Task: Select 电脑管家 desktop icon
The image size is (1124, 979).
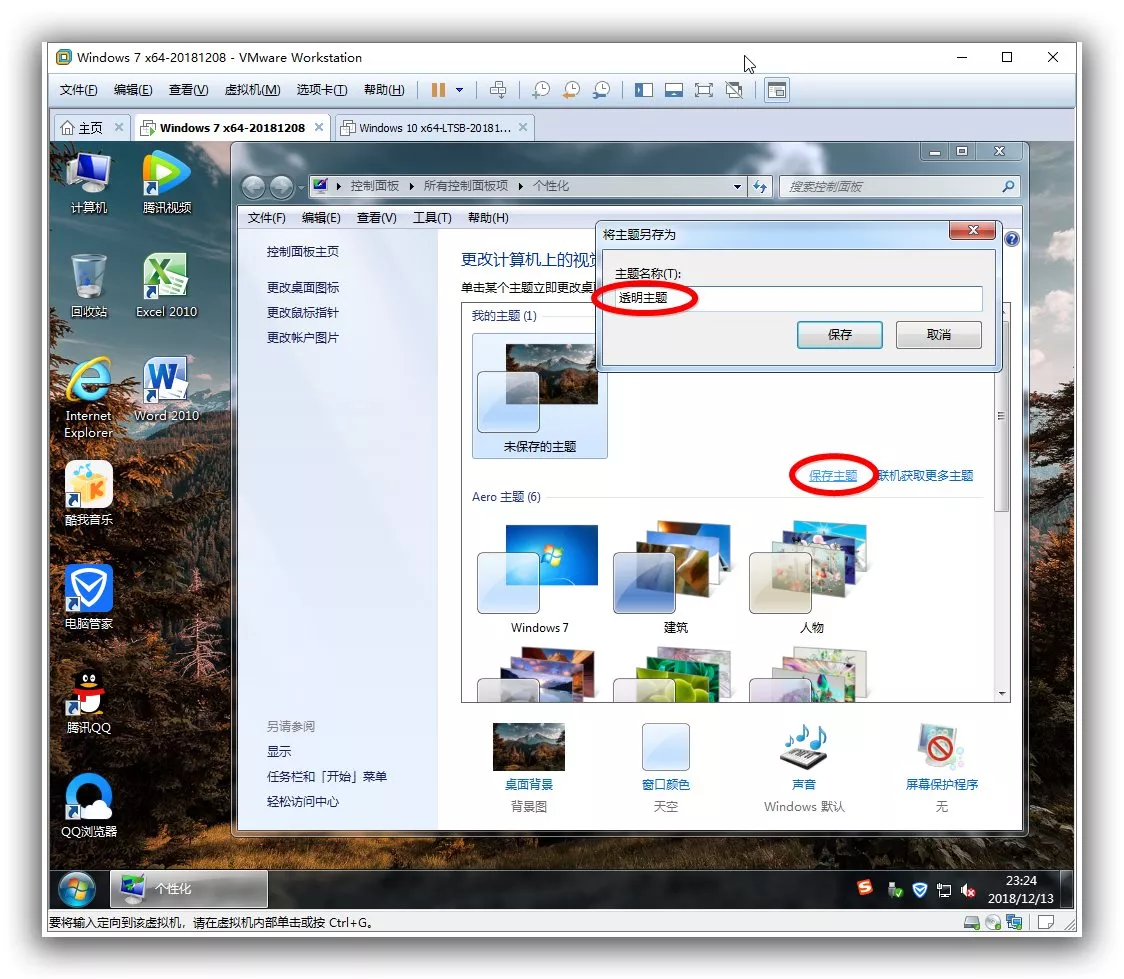Action: (89, 597)
